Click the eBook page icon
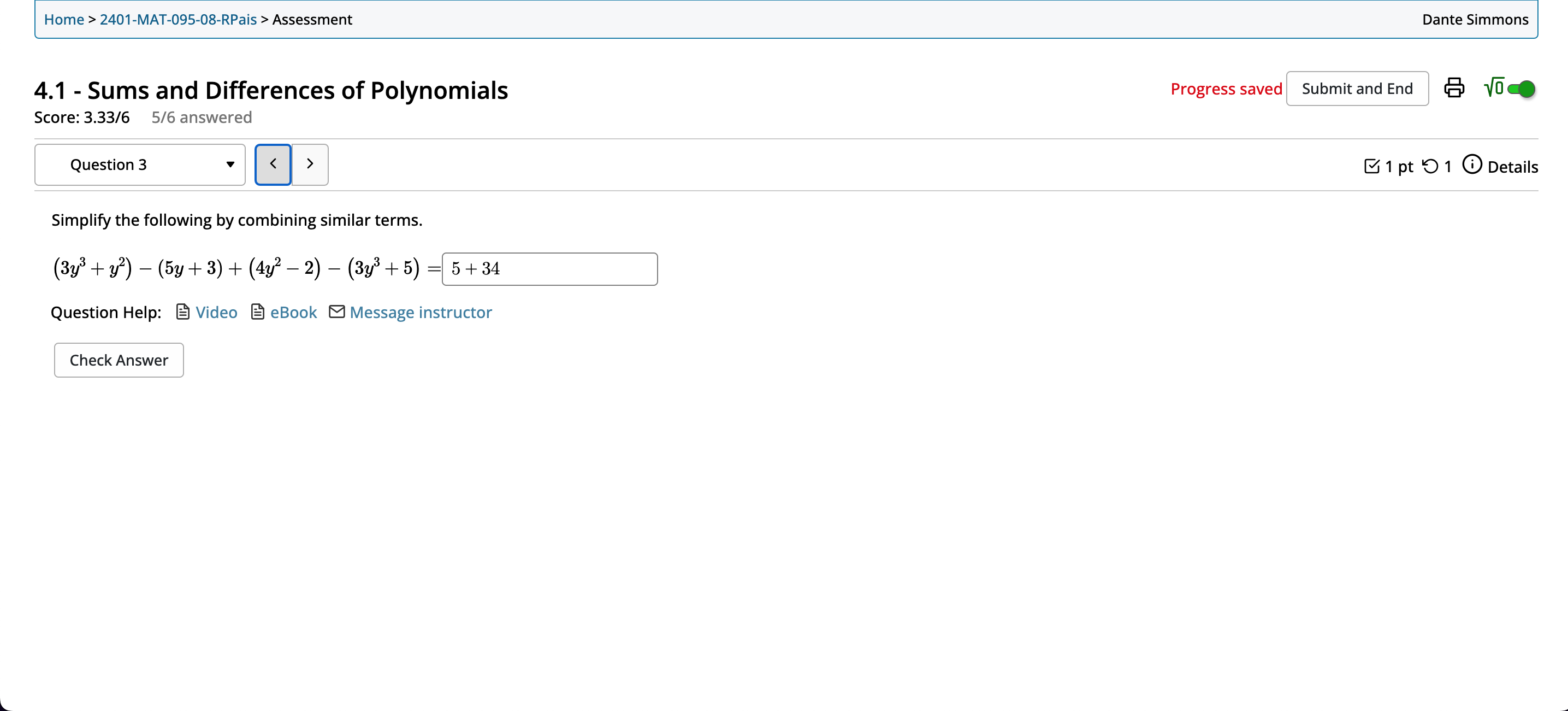This screenshot has width=1568, height=711. 257,312
